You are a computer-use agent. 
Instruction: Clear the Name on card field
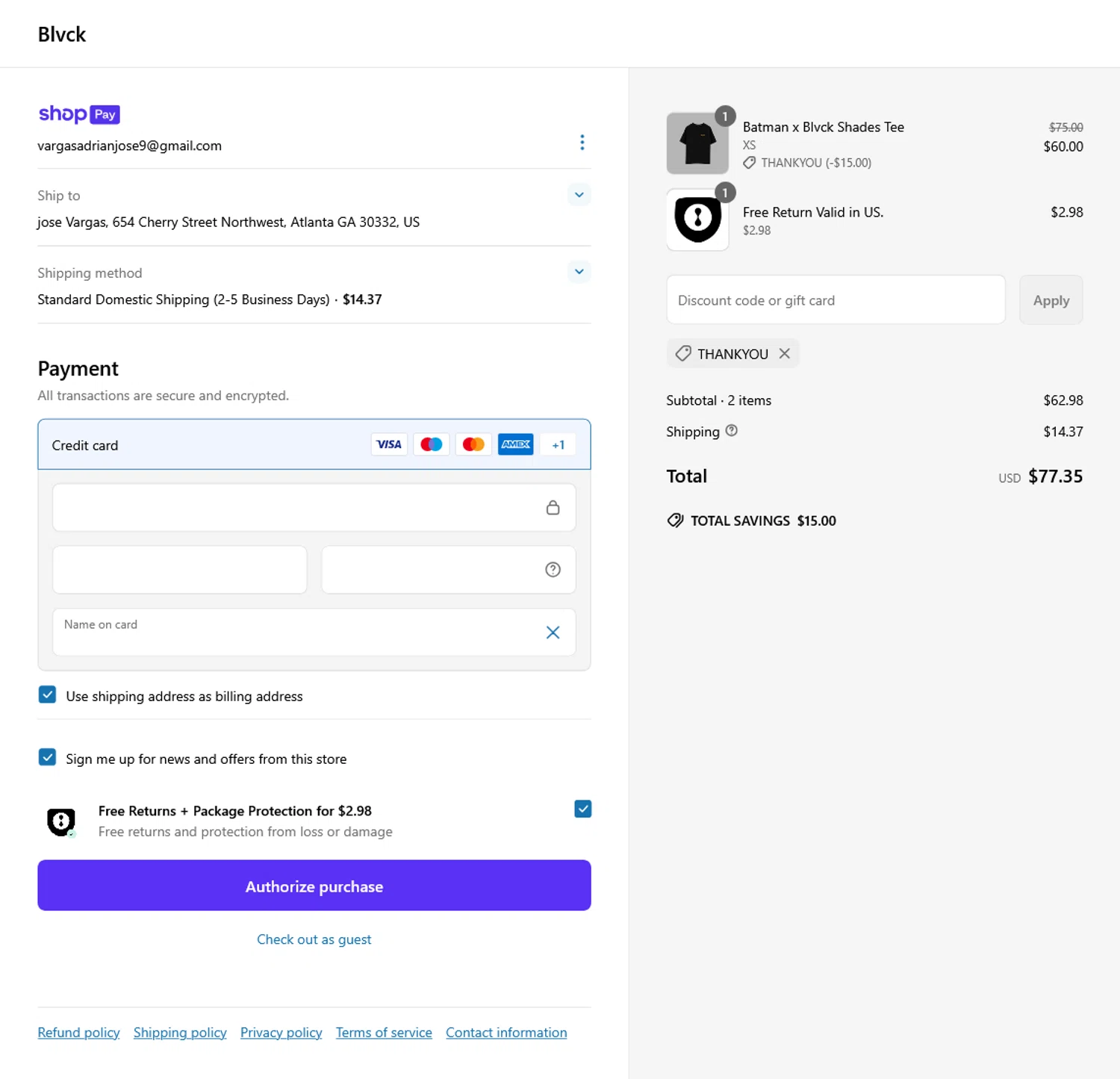click(553, 632)
